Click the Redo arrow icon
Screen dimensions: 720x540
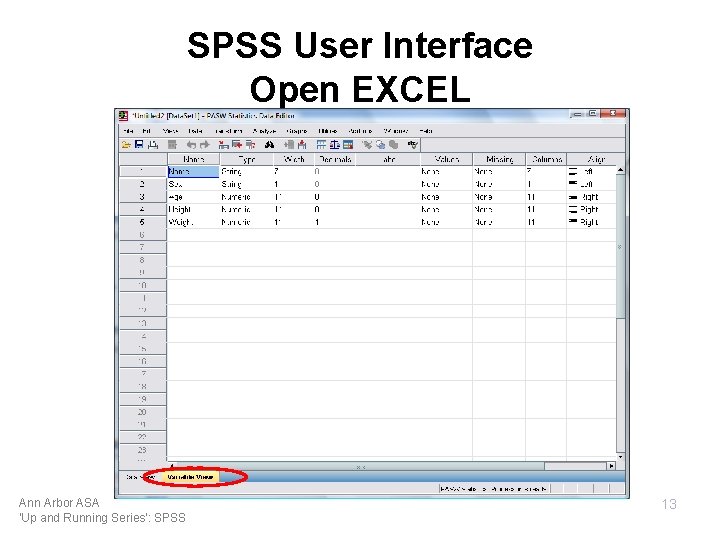point(205,145)
